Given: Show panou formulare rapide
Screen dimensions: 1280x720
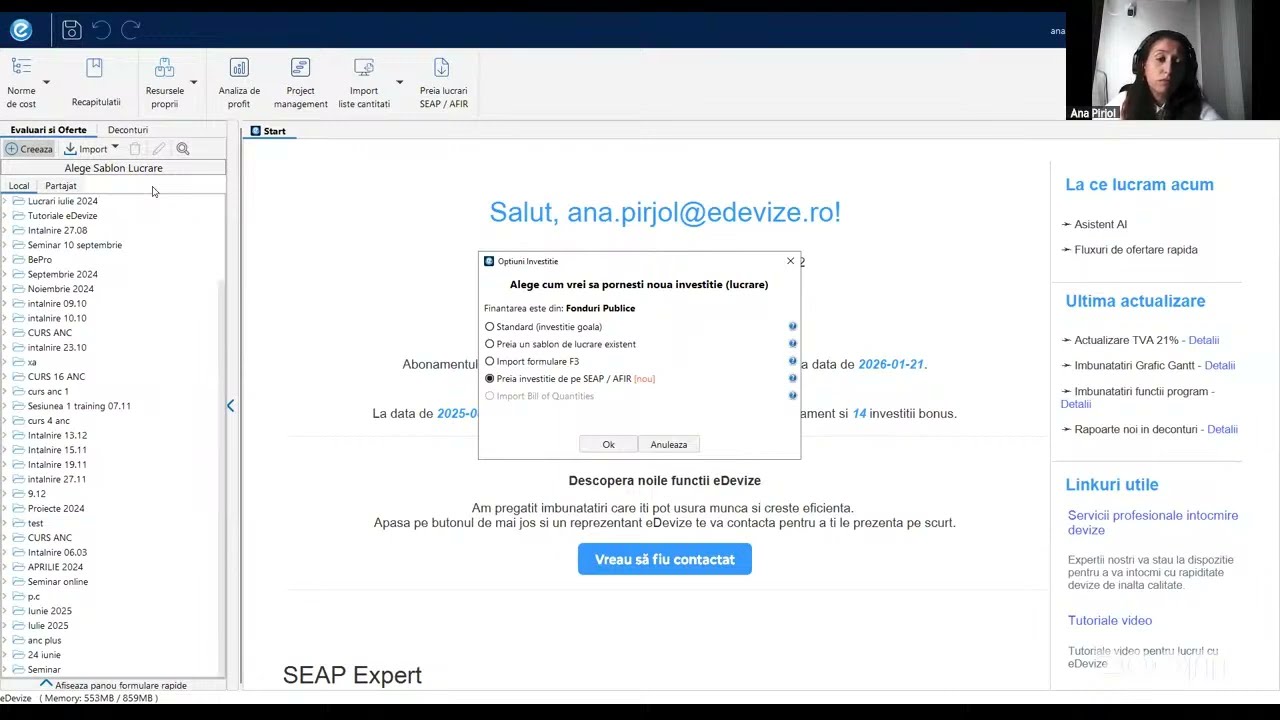Looking at the screenshot, I should (112, 685).
